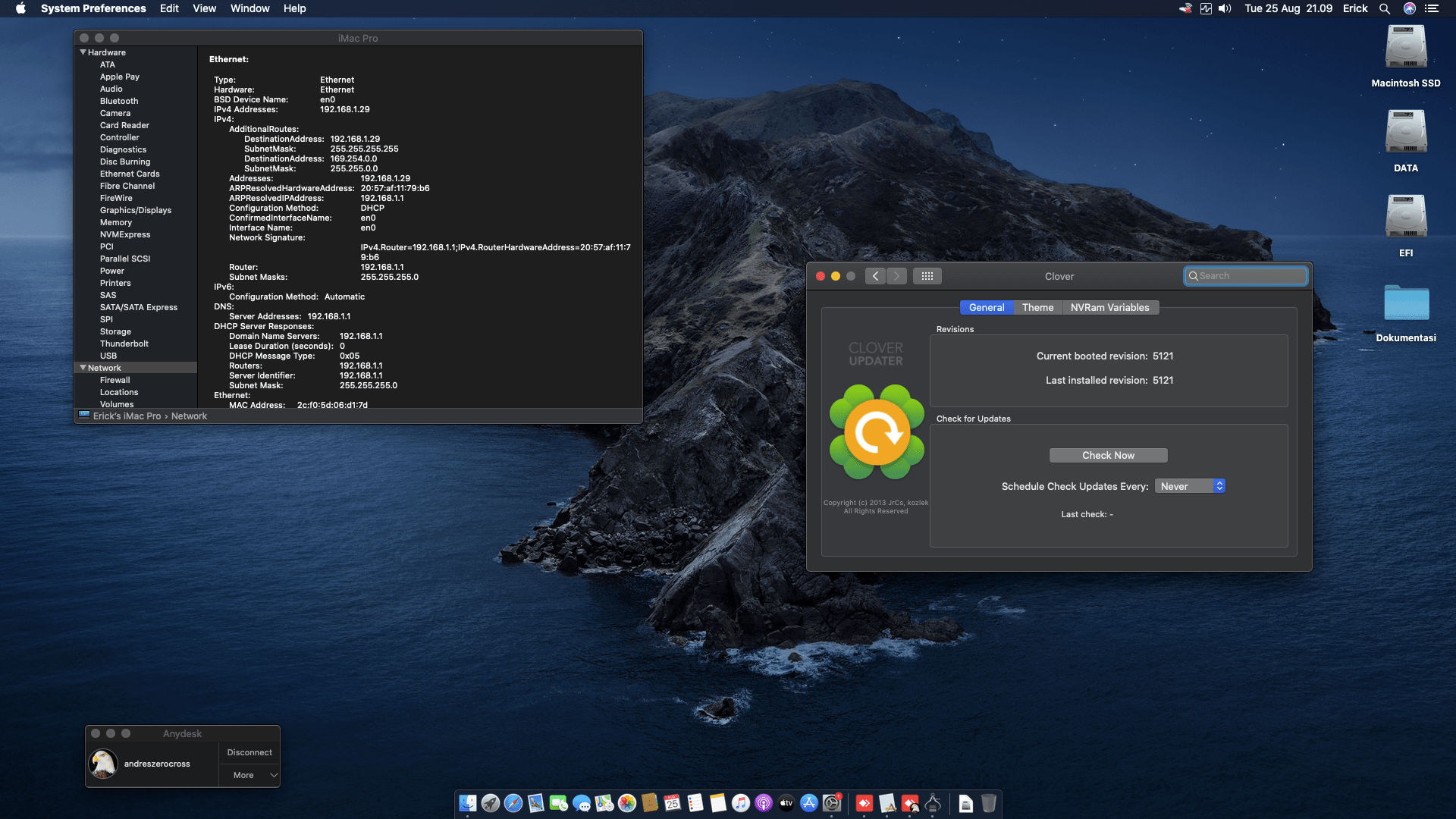Open Podcasts from the Dock
The height and width of the screenshot is (819, 1456).
[x=764, y=803]
